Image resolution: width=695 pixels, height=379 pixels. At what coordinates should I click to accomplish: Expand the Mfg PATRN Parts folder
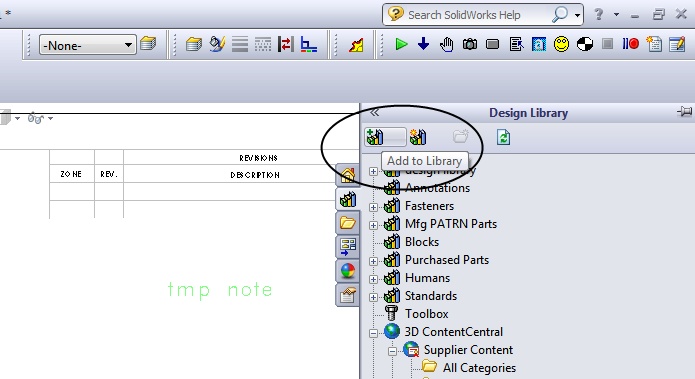pyautogui.click(x=373, y=225)
